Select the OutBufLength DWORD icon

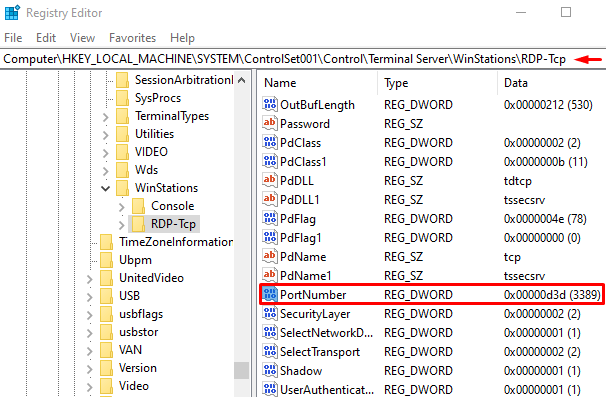pyautogui.click(x=270, y=105)
